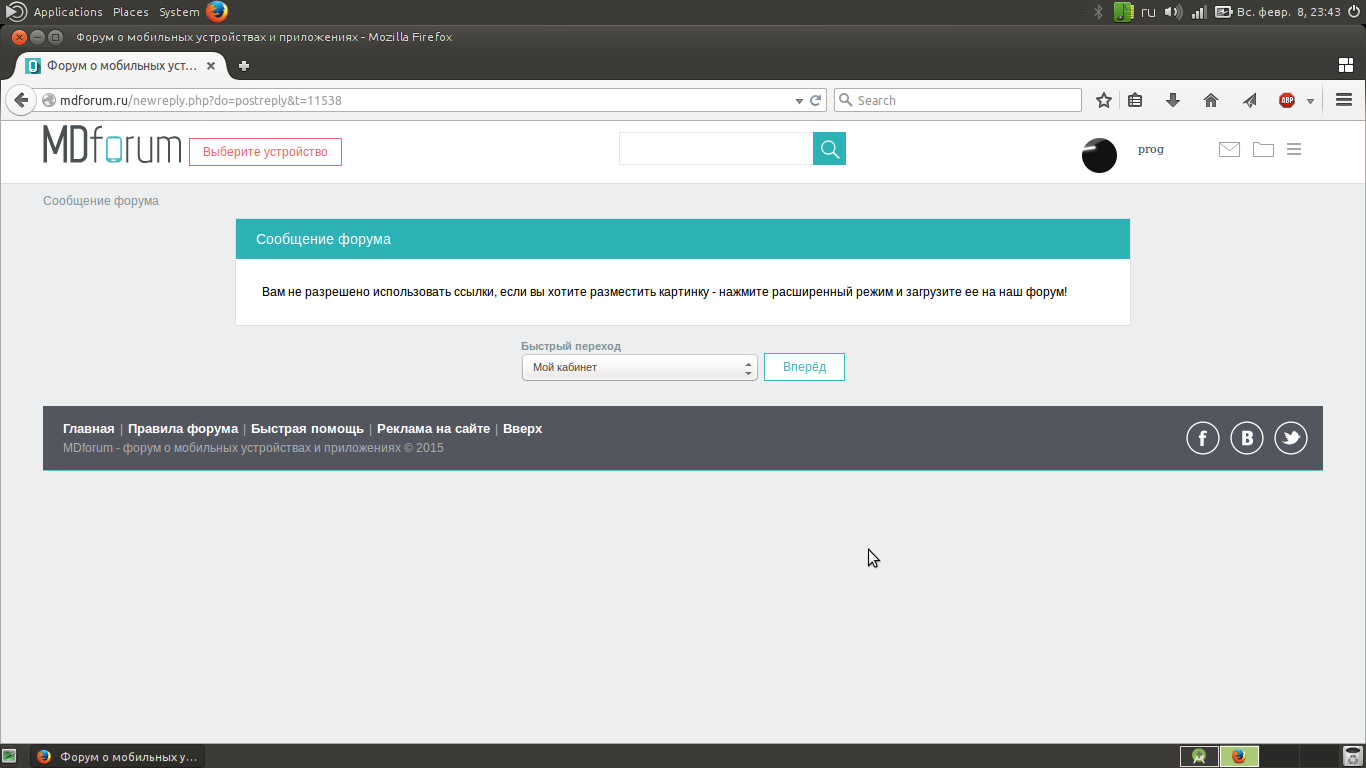1366x768 pixels.
Task: Open the private messages envelope icon
Action: pos(1229,149)
